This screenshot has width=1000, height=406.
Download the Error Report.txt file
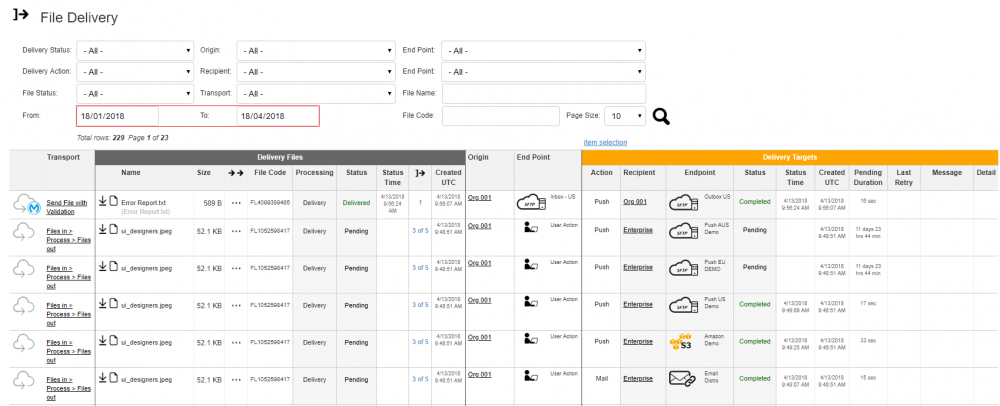(x=102, y=200)
